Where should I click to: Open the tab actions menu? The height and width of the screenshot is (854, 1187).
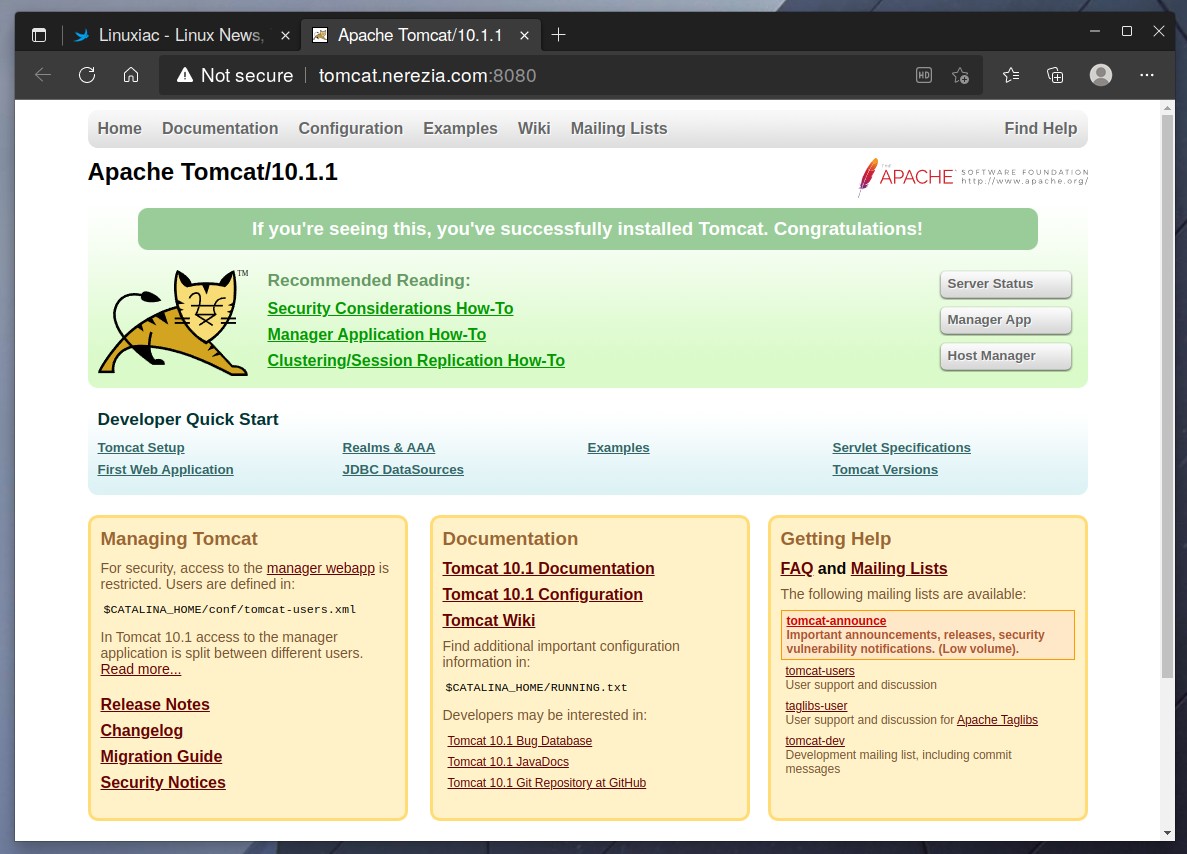[39, 35]
